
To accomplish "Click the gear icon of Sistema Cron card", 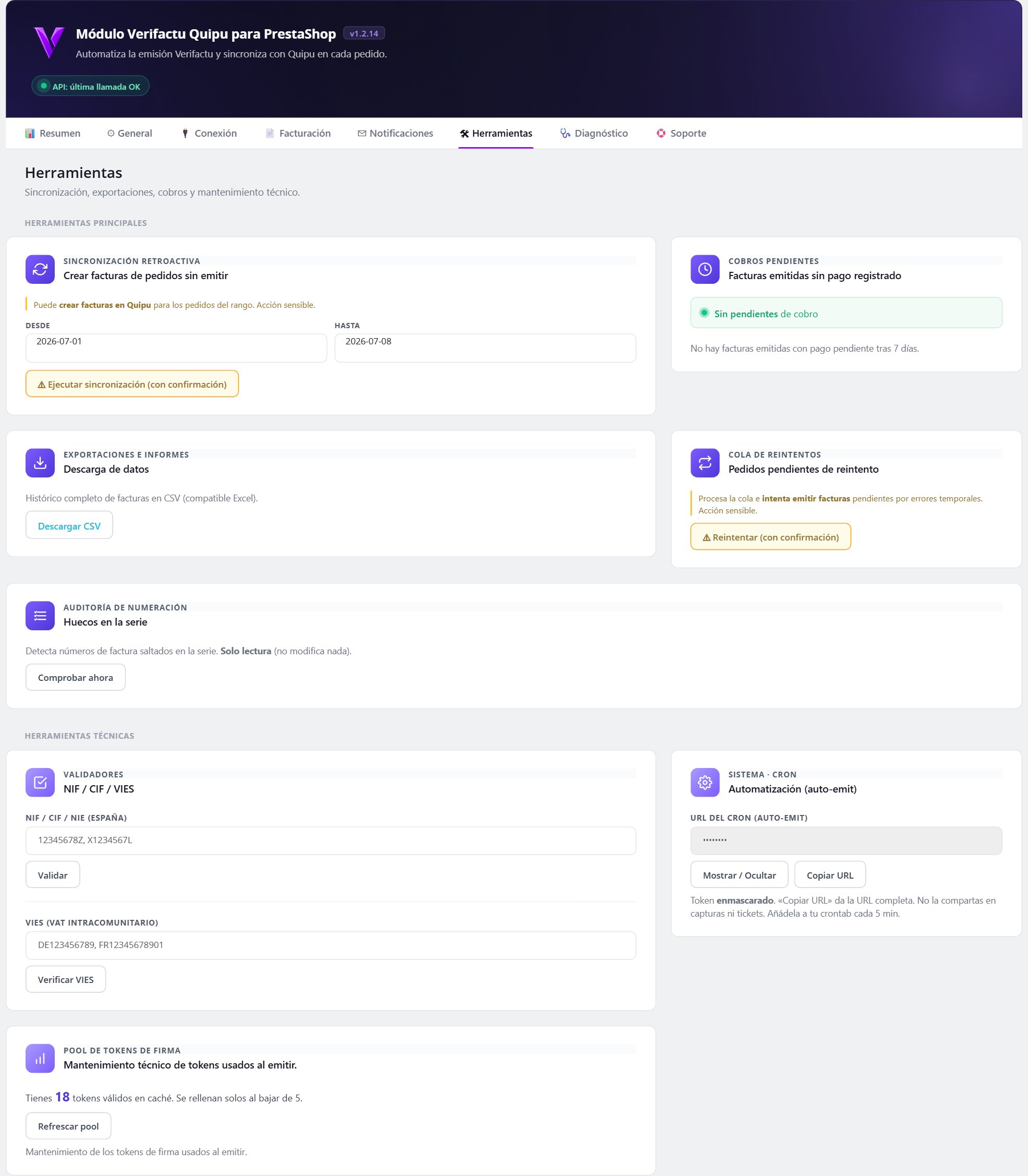I will coord(705,782).
